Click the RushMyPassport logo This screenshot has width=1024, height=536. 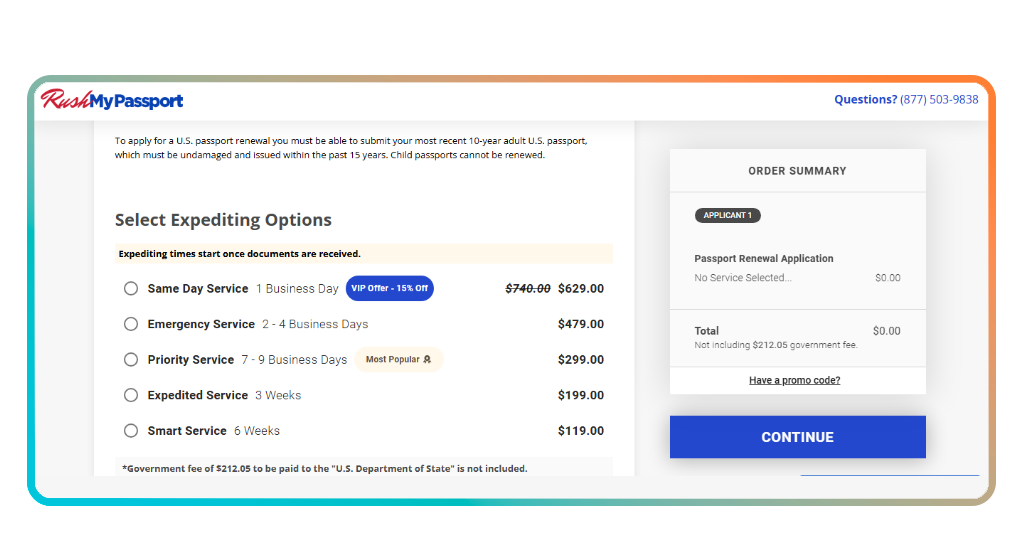click(112, 100)
